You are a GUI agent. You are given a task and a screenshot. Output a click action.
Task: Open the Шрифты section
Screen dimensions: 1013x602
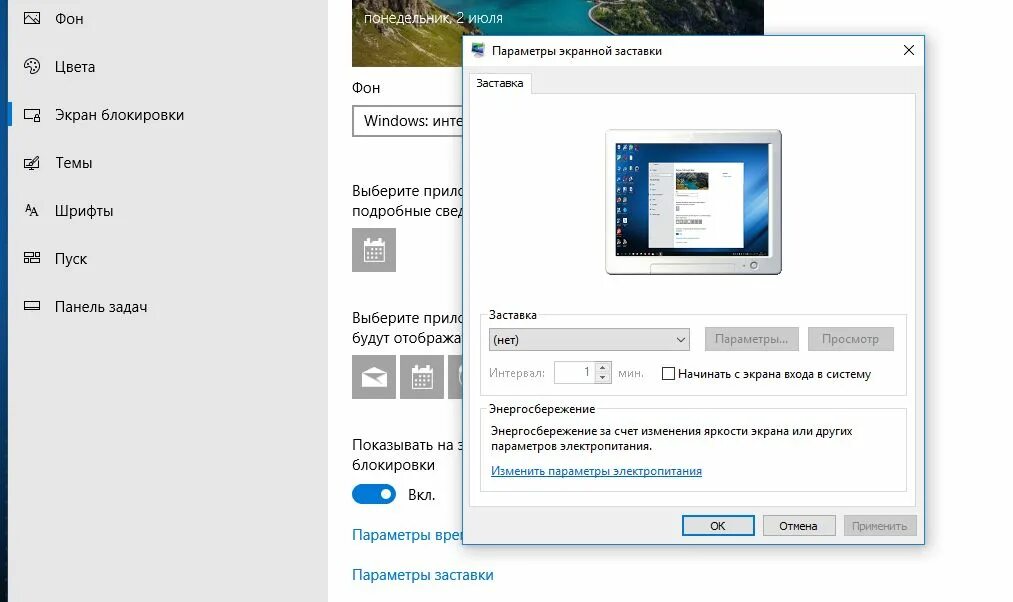84,211
